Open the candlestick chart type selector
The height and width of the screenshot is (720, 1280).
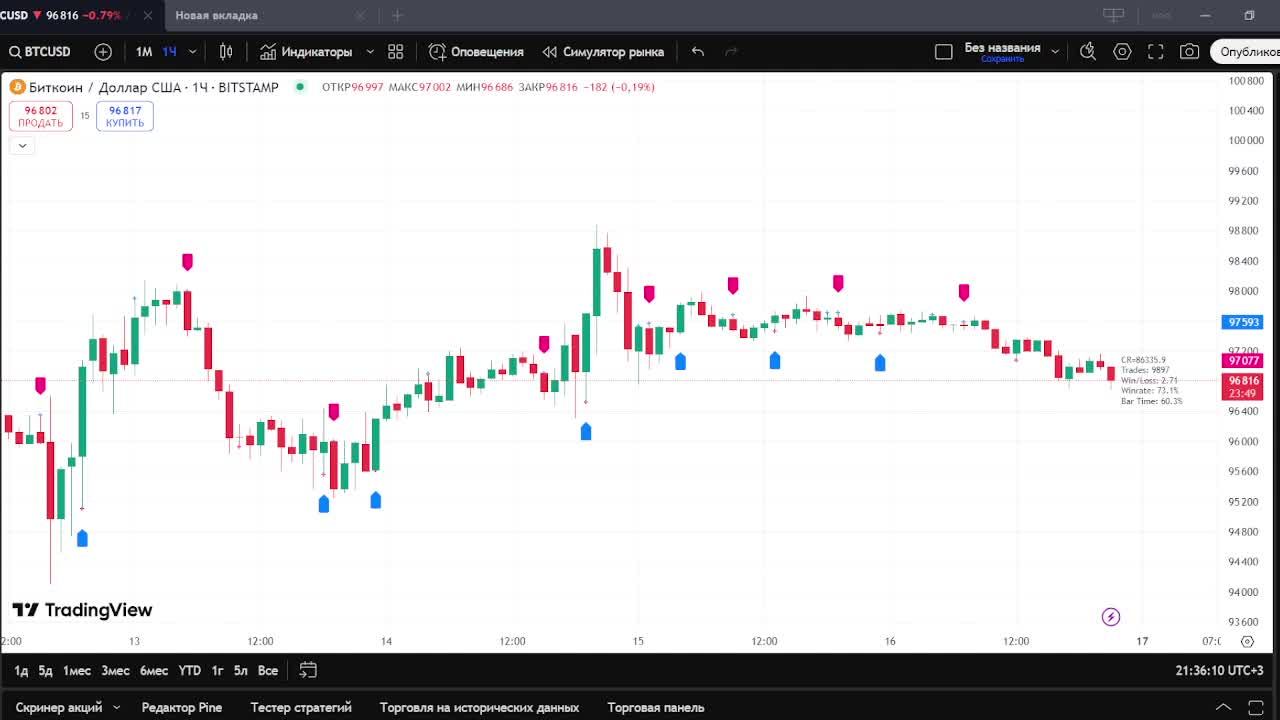tap(226, 52)
